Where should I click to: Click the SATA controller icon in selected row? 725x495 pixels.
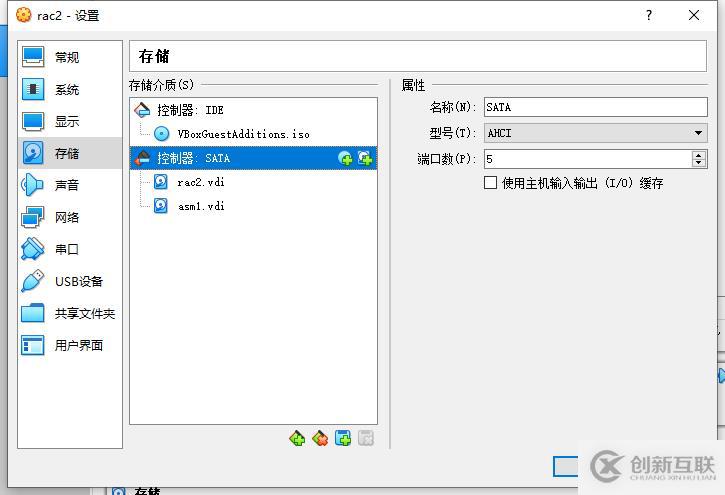(142, 158)
